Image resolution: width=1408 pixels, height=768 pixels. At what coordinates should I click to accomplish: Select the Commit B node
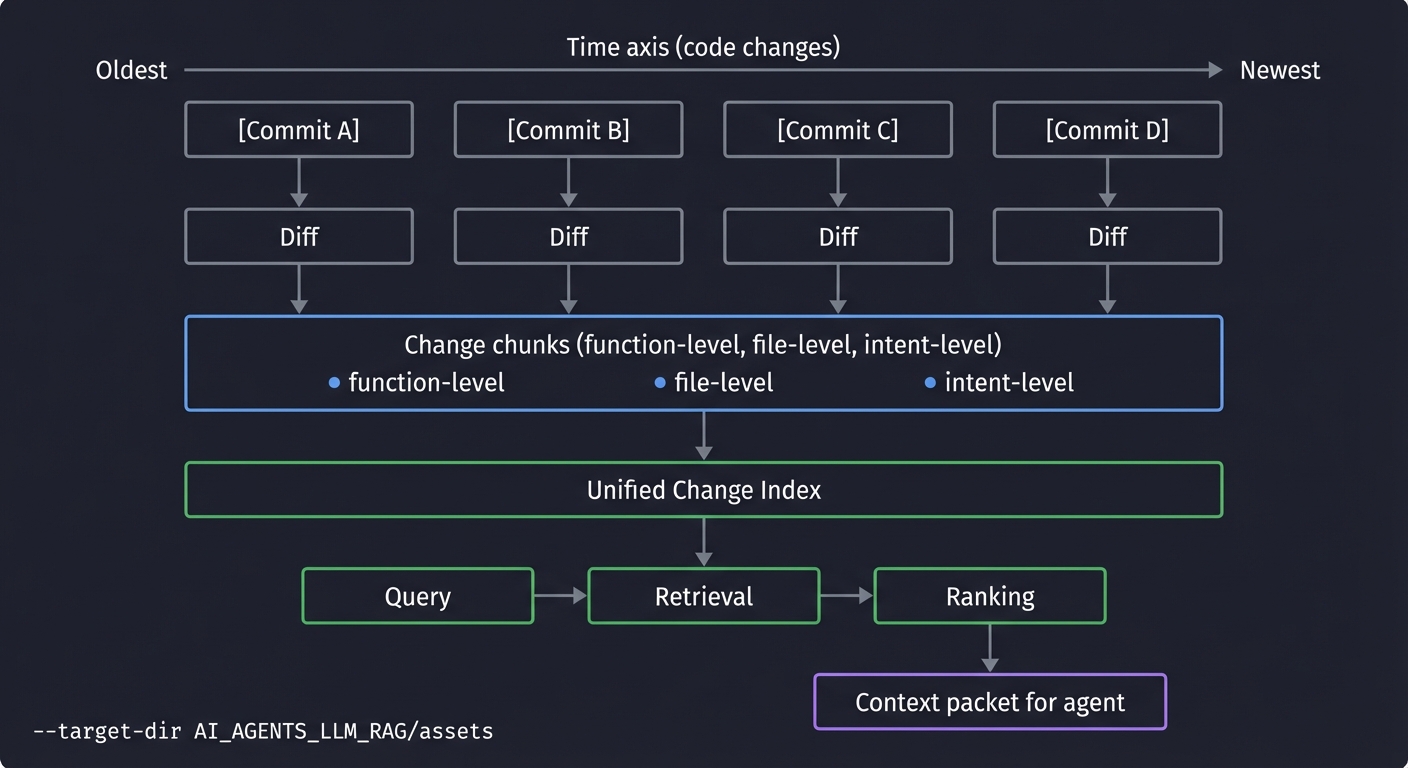[568, 129]
